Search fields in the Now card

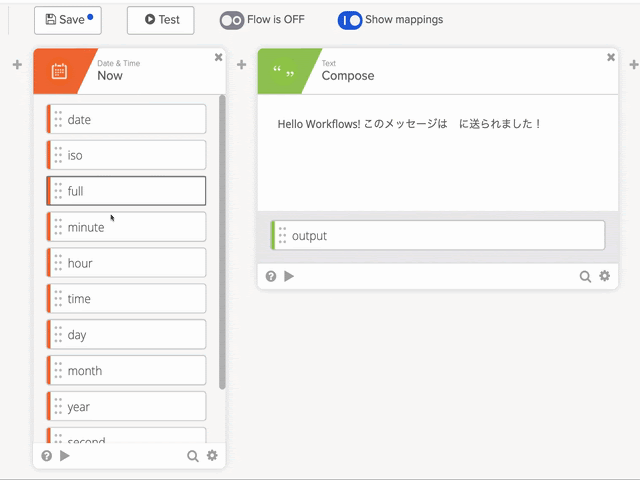point(193,456)
